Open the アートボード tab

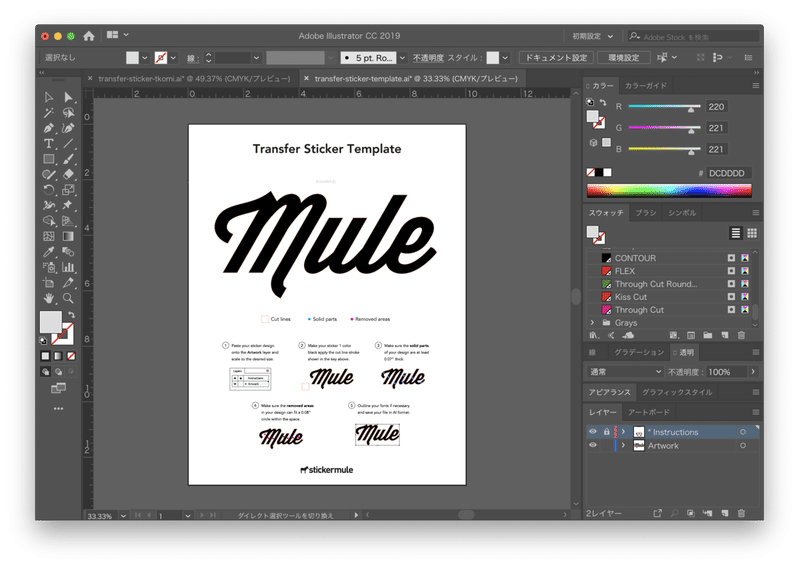648,412
